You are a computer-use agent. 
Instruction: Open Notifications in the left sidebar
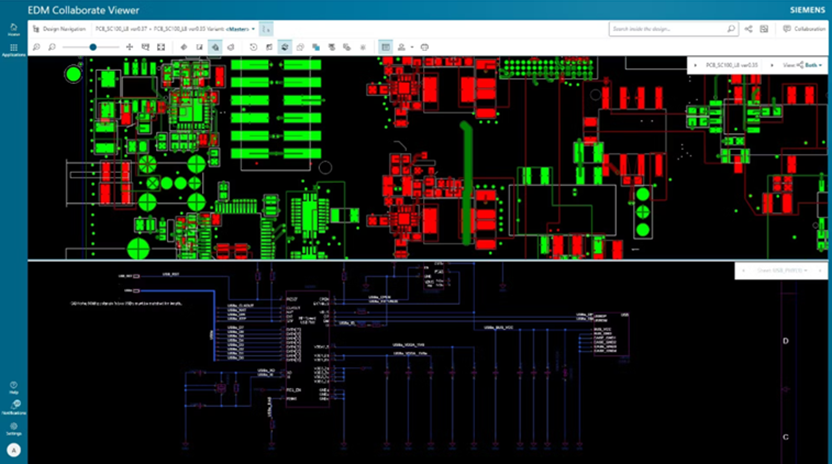(x=13, y=406)
